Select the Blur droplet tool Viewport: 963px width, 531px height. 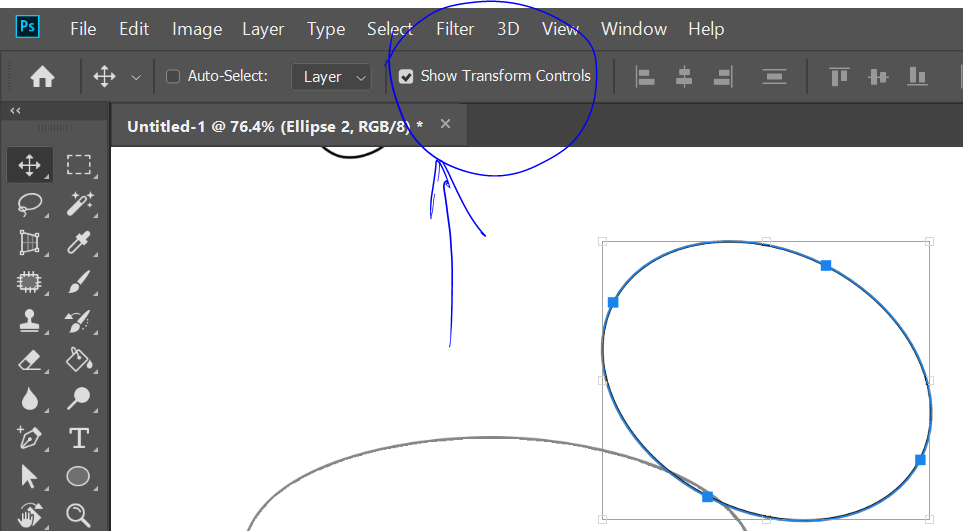coord(29,399)
